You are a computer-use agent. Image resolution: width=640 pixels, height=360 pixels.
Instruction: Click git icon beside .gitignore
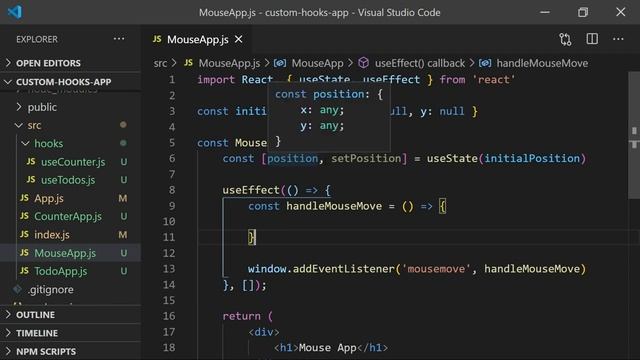click(x=18, y=289)
